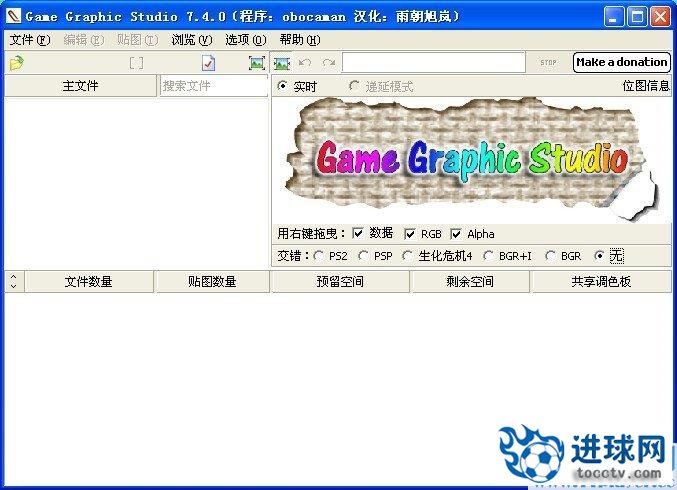Select the 递延模式 radio button
The height and width of the screenshot is (490, 677).
tap(354, 86)
